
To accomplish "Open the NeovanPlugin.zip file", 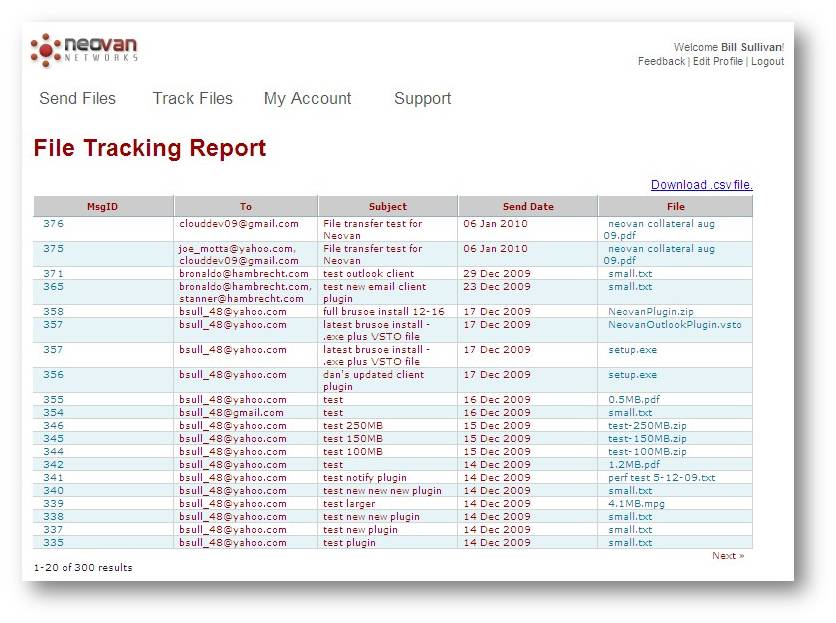I will click(x=650, y=312).
